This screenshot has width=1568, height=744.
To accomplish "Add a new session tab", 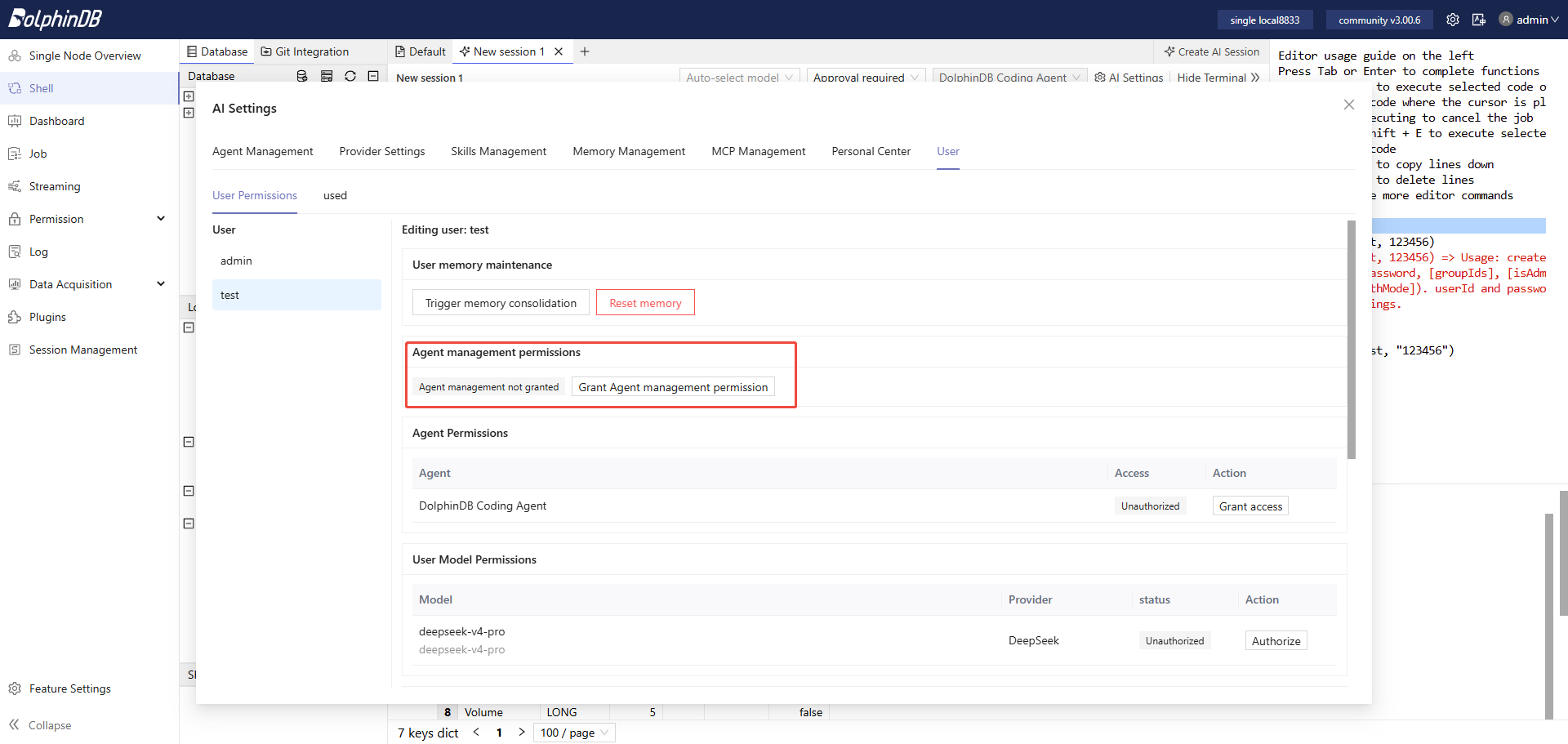I will click(x=585, y=51).
